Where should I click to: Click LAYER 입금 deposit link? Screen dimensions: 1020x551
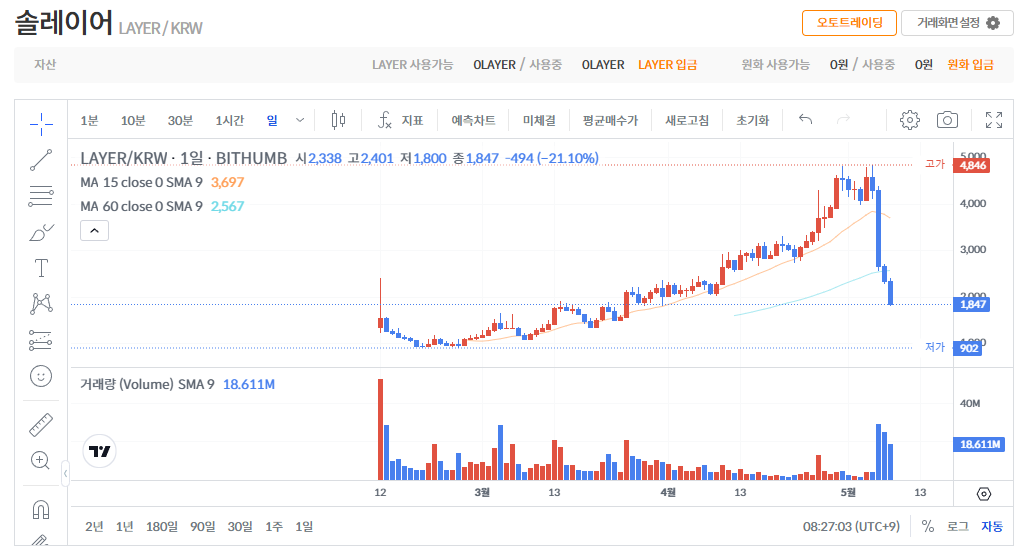(667, 64)
